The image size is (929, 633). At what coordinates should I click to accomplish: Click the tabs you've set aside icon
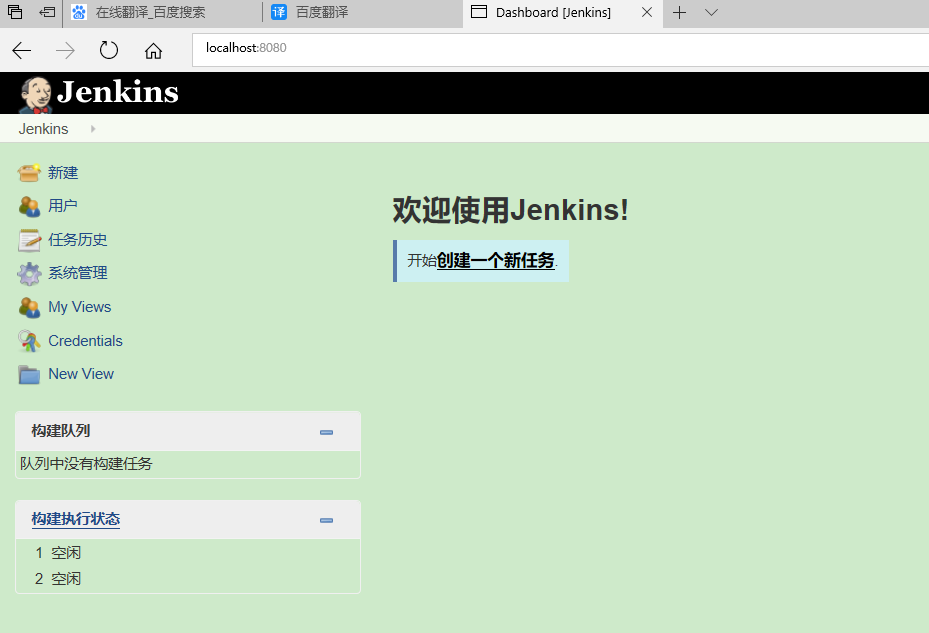click(15, 12)
